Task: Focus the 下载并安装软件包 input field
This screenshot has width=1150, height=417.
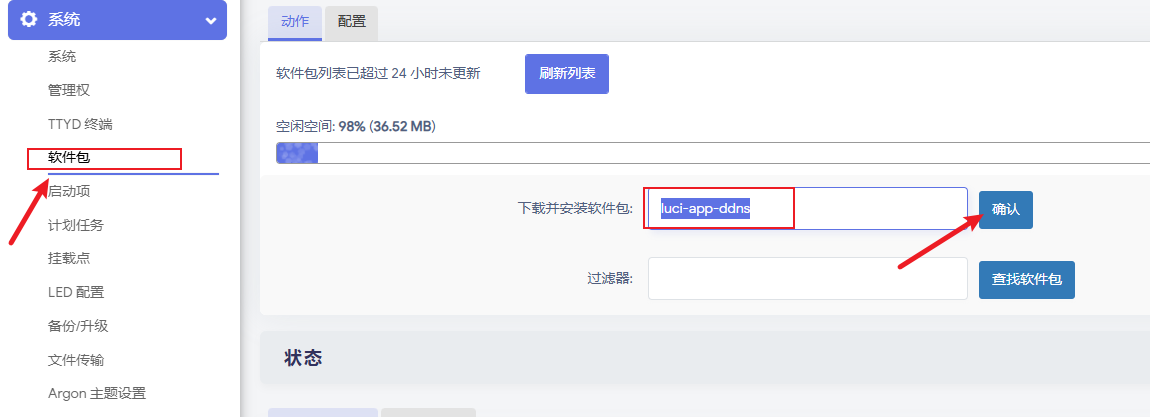Action: pos(807,209)
